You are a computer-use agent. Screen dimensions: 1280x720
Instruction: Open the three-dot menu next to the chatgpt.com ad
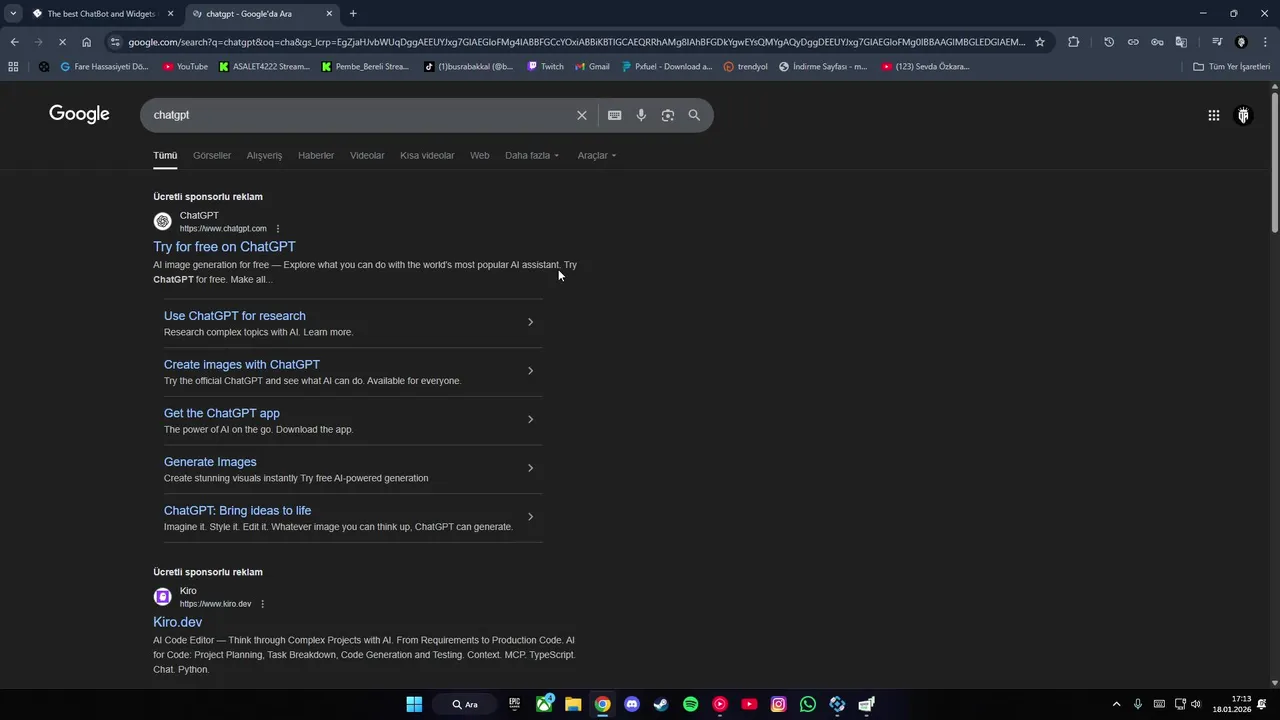[x=278, y=229]
